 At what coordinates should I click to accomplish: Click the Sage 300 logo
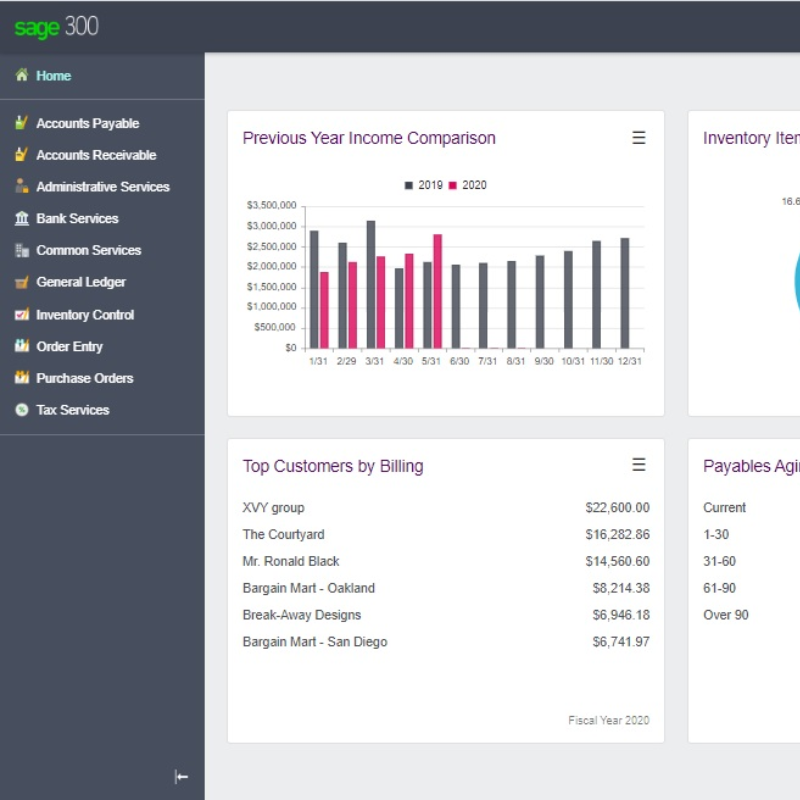coord(56,27)
